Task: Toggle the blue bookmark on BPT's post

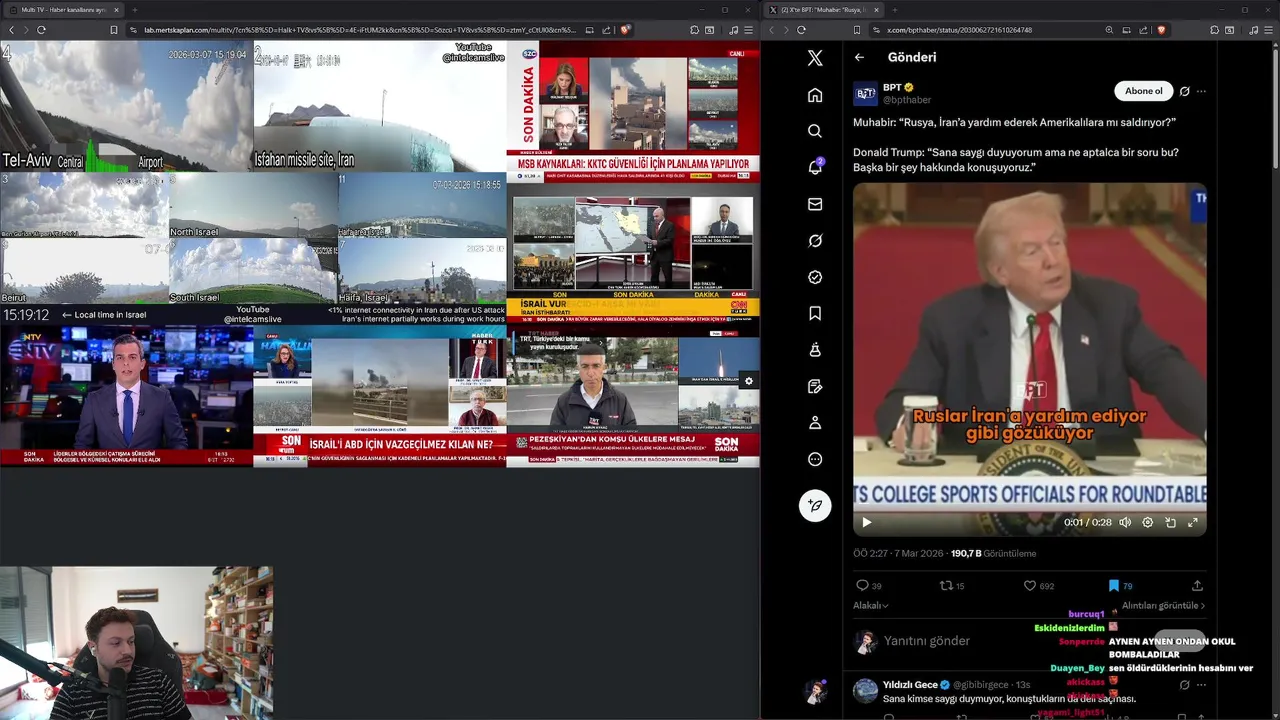Action: coord(1113,586)
